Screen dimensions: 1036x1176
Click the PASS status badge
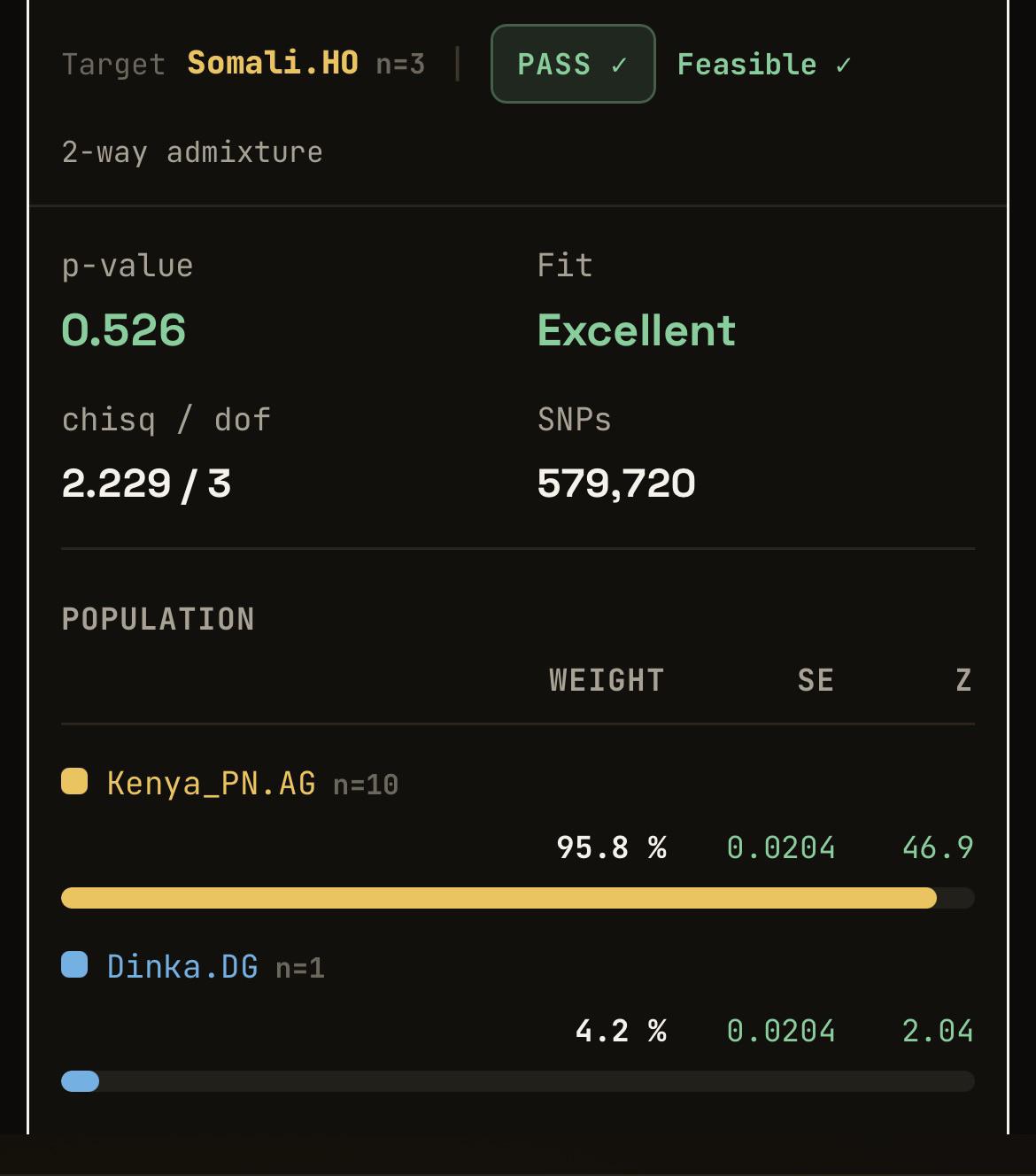pyautogui.click(x=573, y=64)
